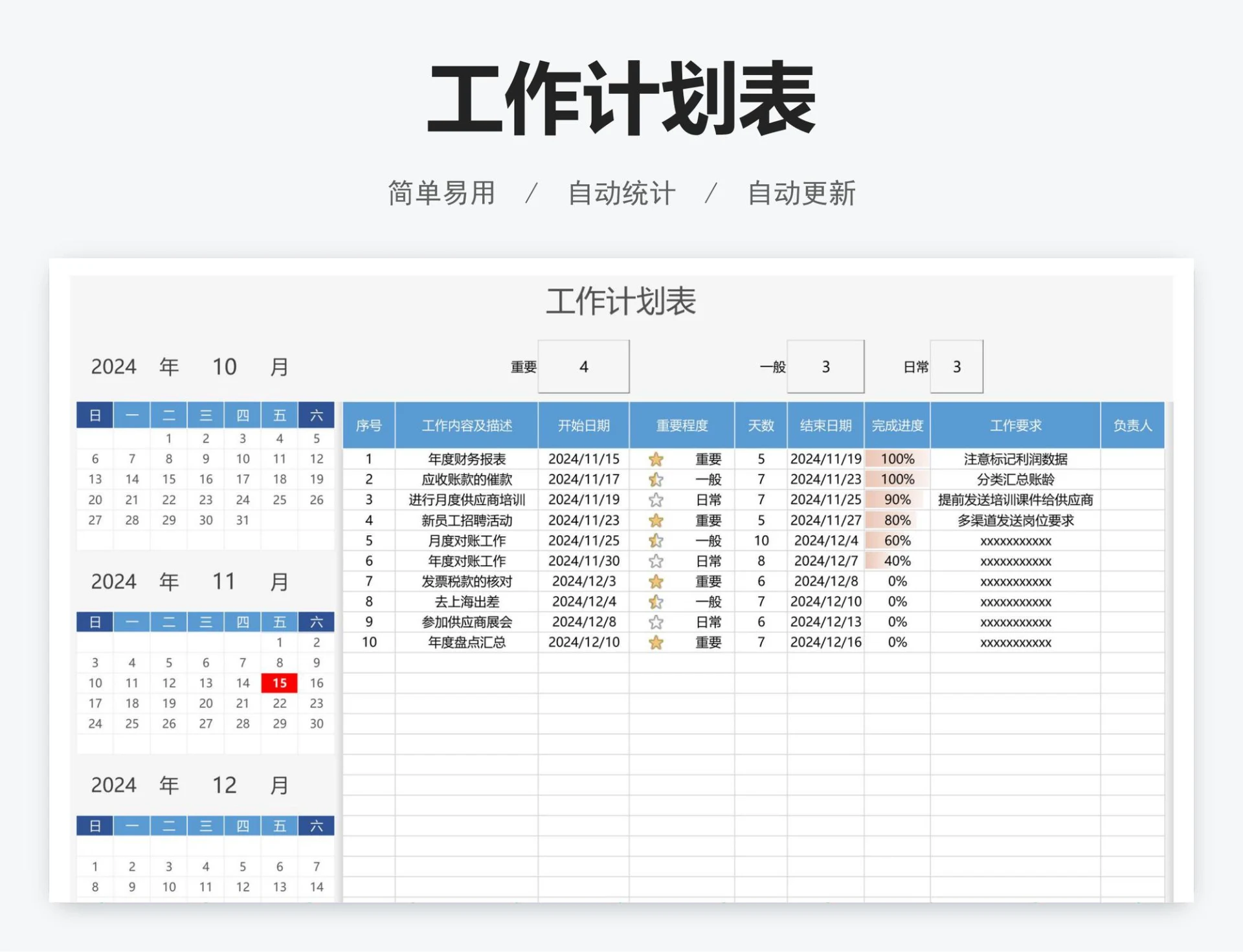Viewport: 1243px width, 952px height.
Task: Select the highlighted red date 15 in November
Action: (x=278, y=683)
